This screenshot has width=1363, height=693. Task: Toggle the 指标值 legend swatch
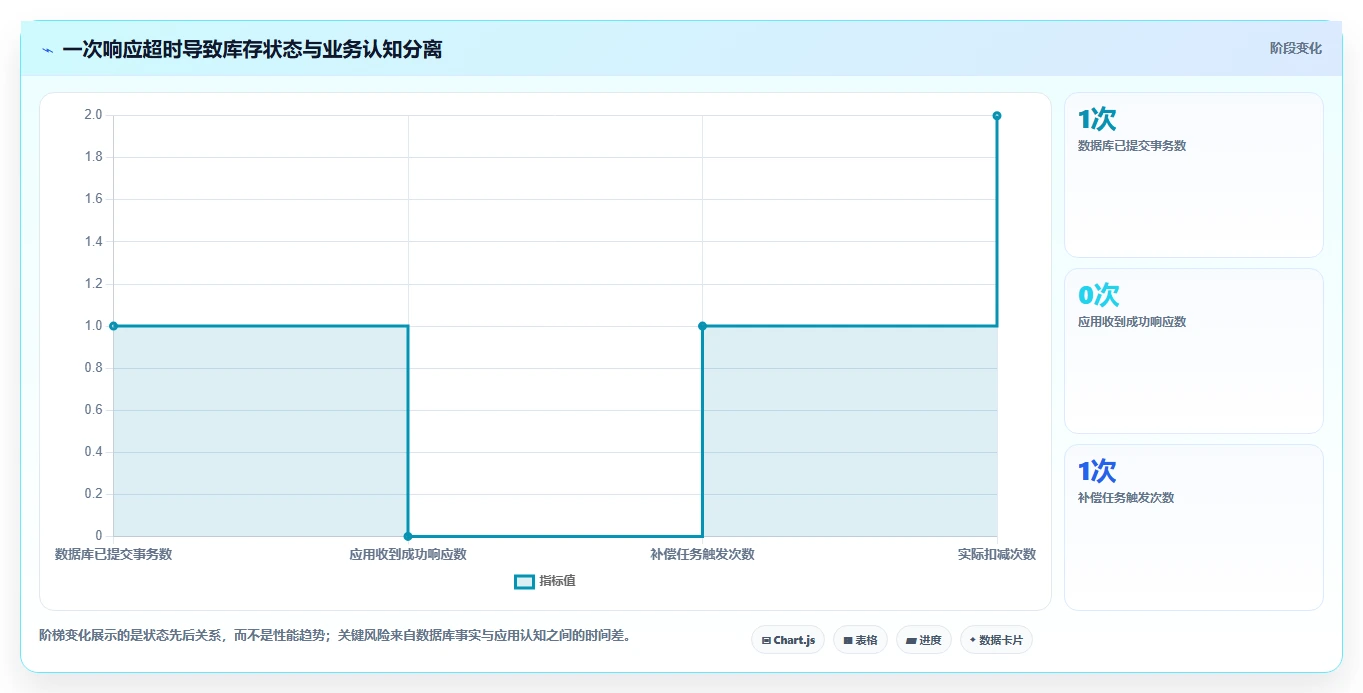coord(525,582)
